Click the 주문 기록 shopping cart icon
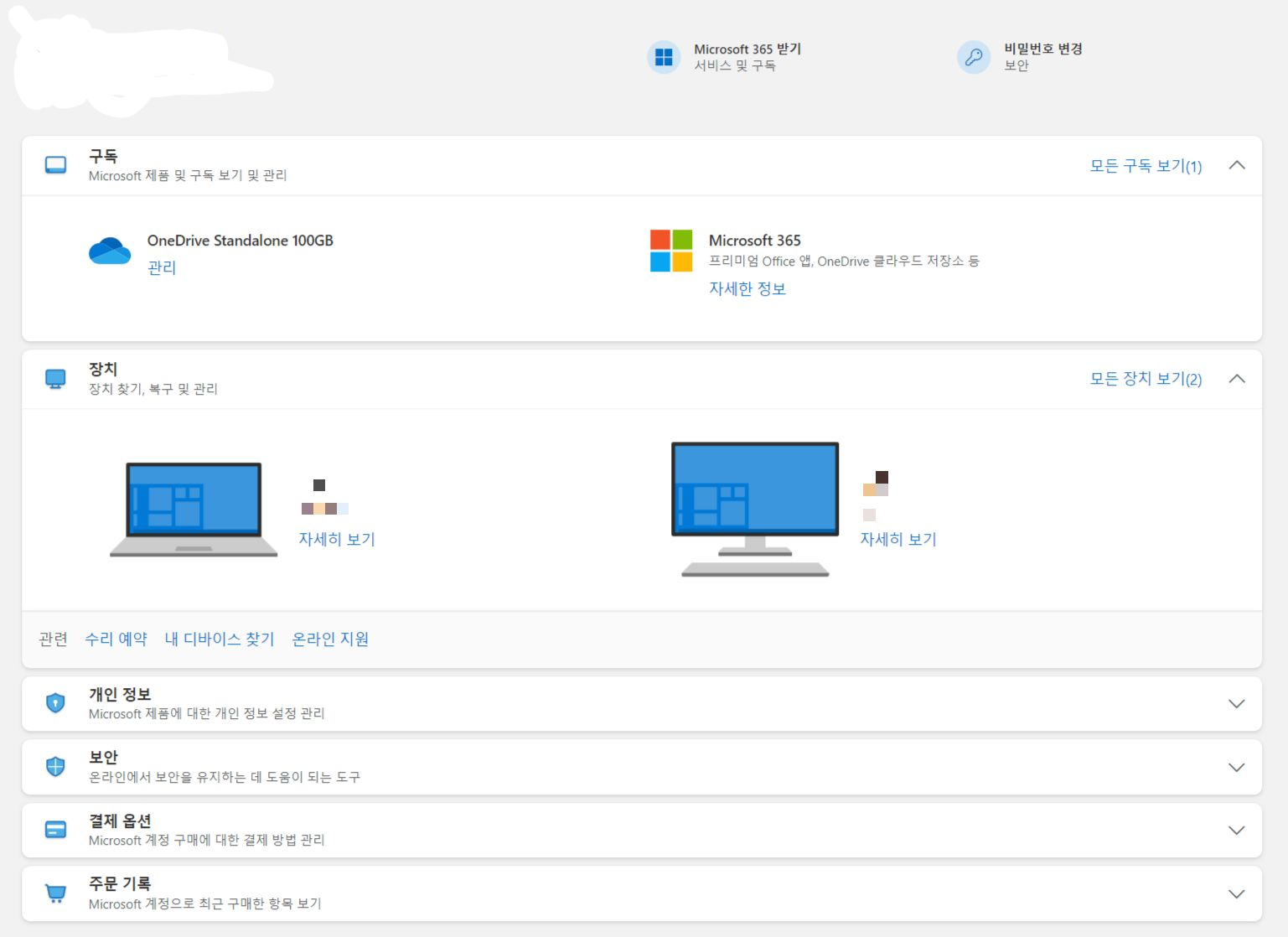Image resolution: width=1288 pixels, height=937 pixels. pyautogui.click(x=55, y=893)
